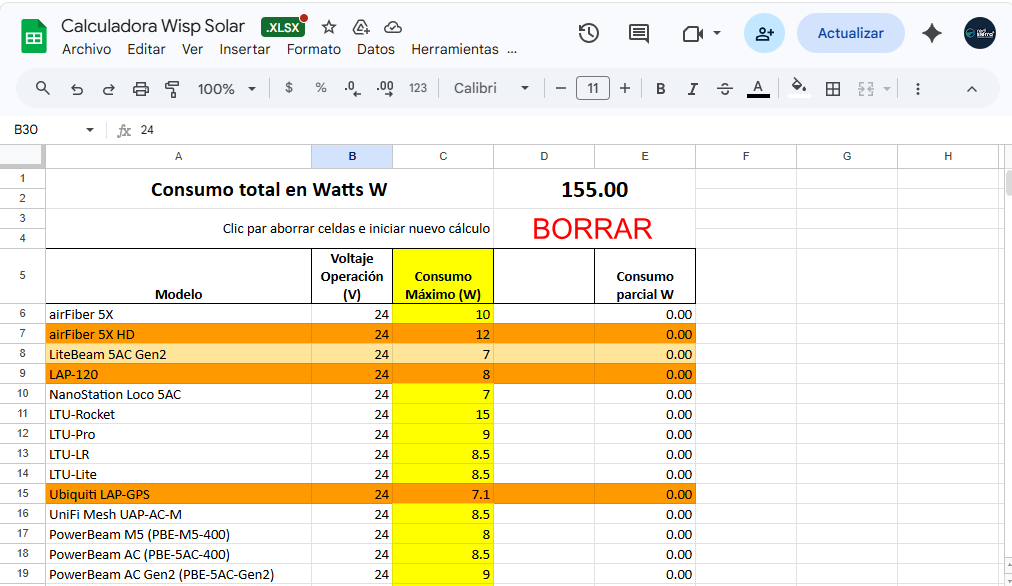Toggle italic formatting
This screenshot has height=586, width=1012.
coord(692,88)
